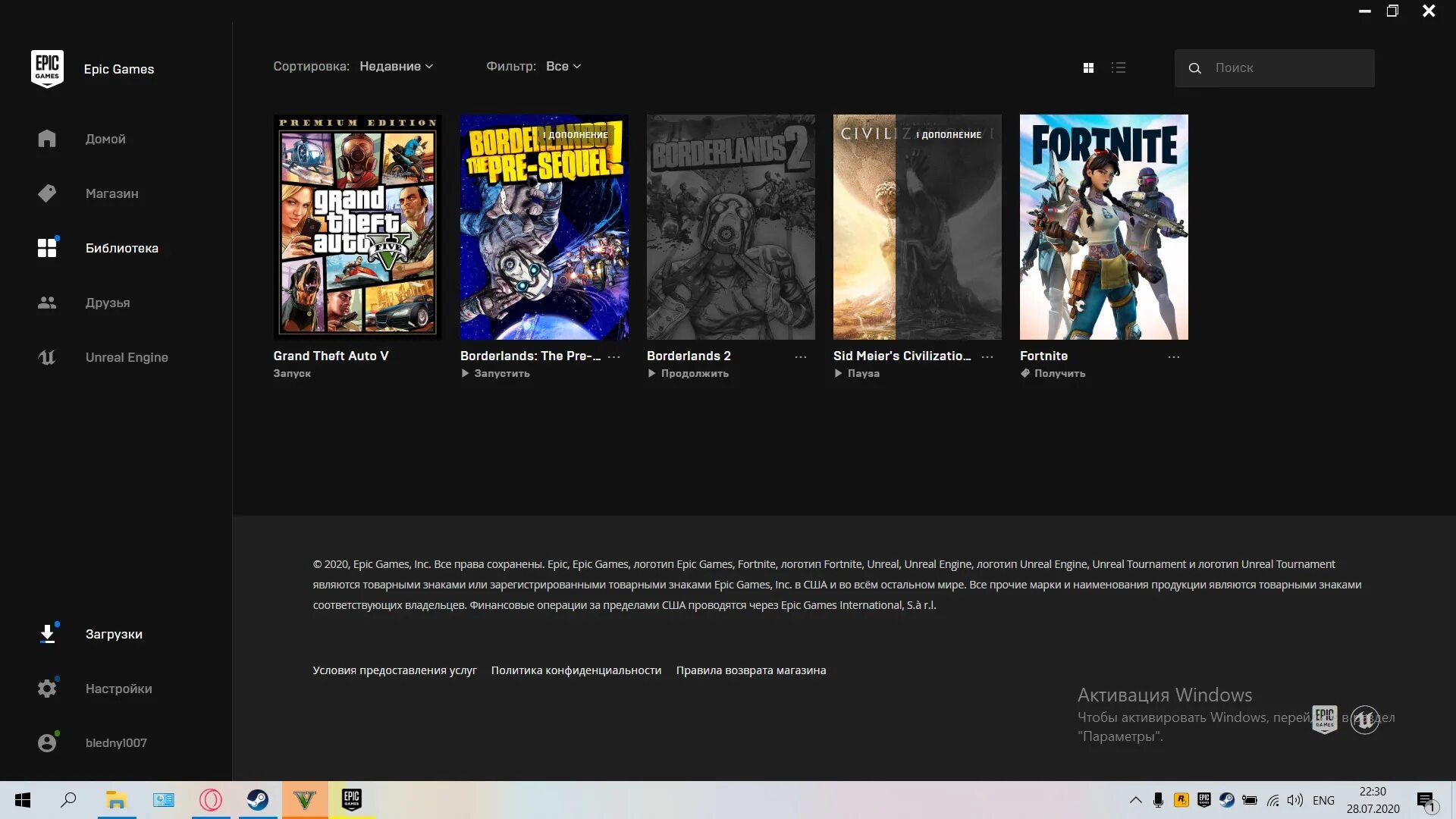Select the Library section icon
Viewport: 1456px width, 819px height.
click(47, 248)
